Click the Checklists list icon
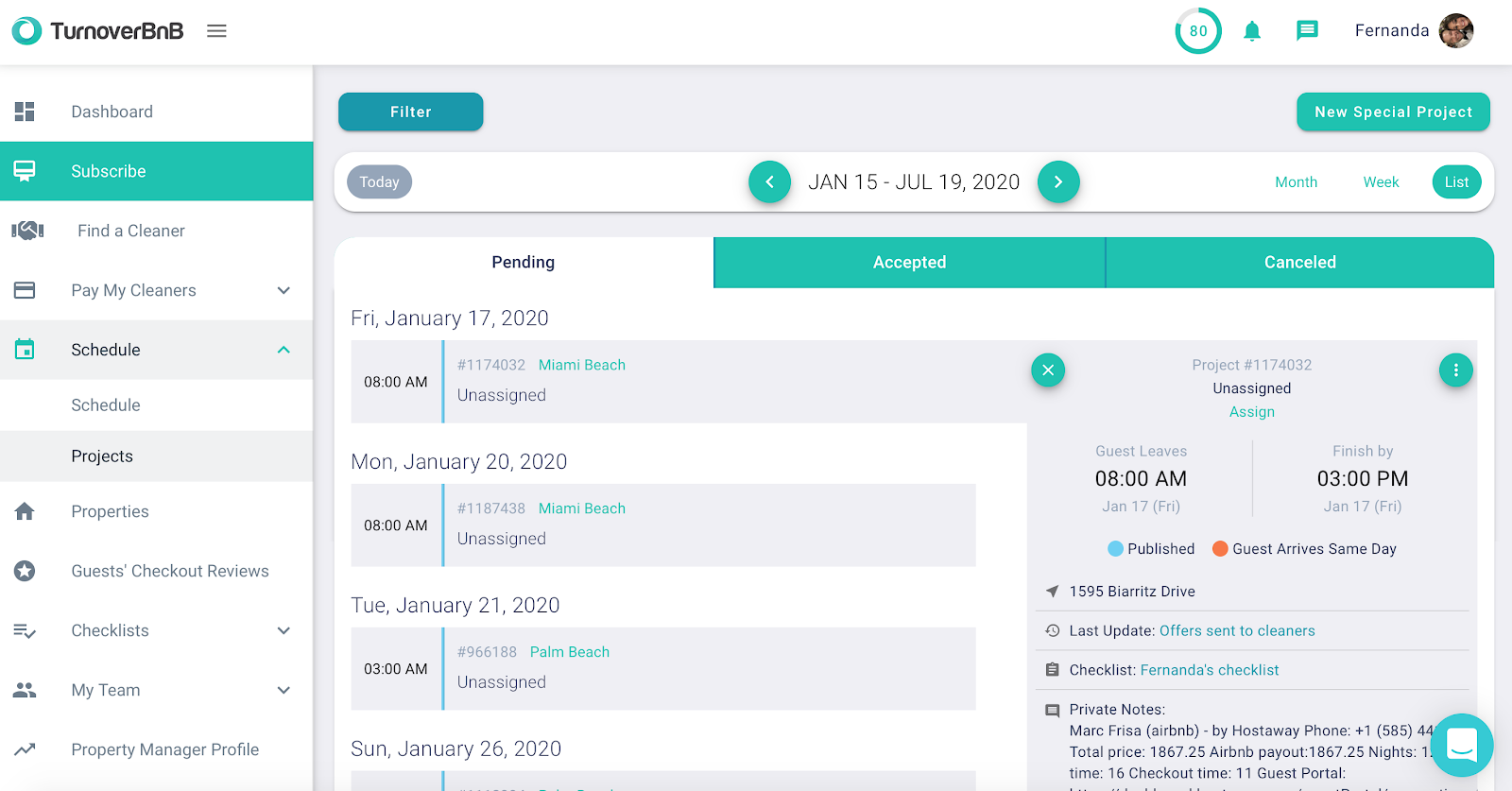This screenshot has height=791, width=1512. coord(25,630)
